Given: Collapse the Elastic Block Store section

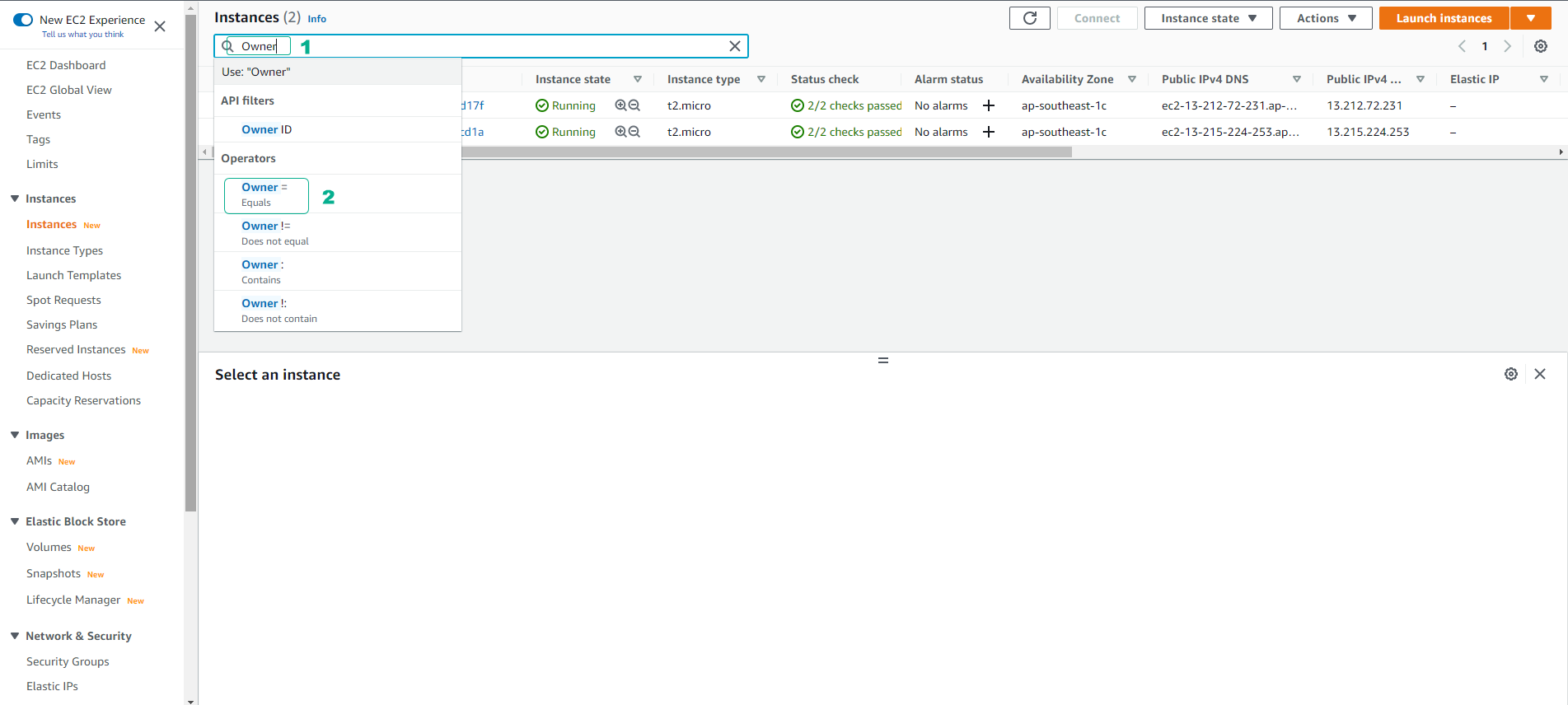Looking at the screenshot, I should coord(15,521).
